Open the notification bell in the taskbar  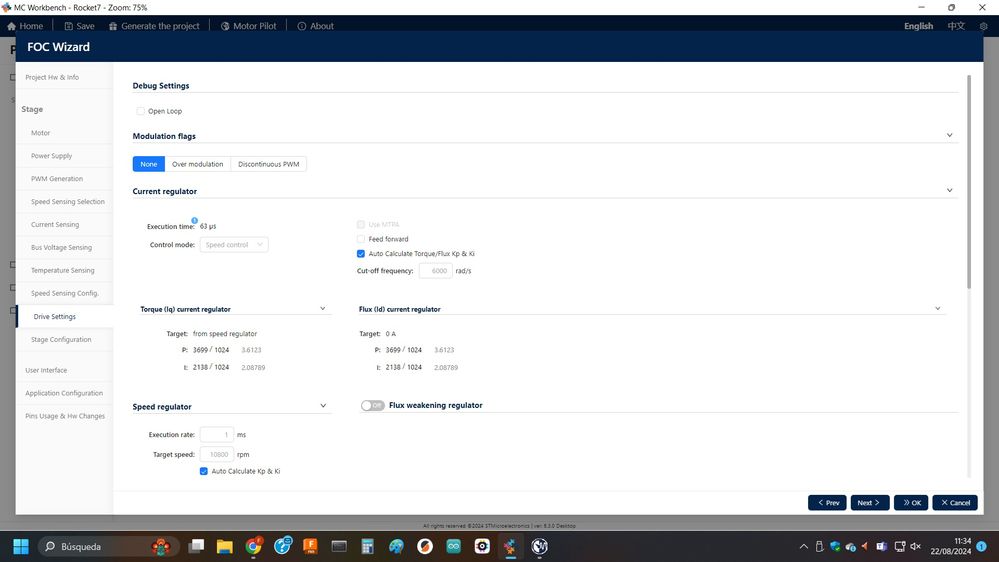(x=982, y=547)
